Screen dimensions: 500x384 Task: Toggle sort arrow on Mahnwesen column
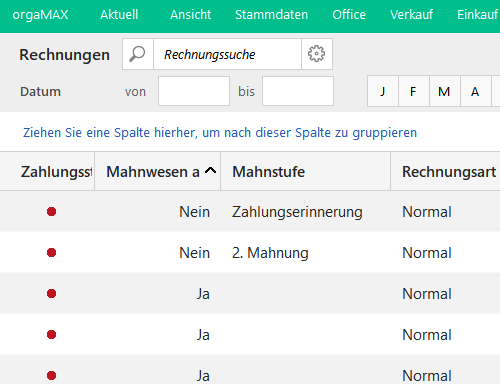210,171
